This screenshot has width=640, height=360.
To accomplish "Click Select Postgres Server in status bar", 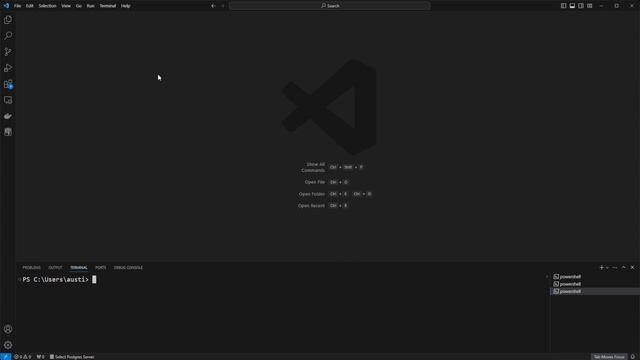I will coord(72,357).
